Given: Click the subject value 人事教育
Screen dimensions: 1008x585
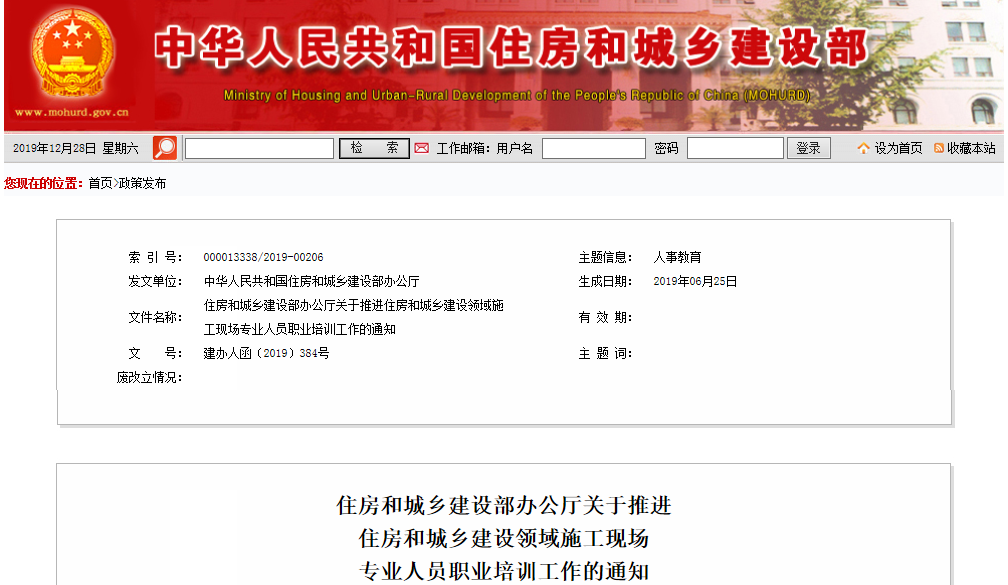Looking at the screenshot, I should tap(677, 257).
